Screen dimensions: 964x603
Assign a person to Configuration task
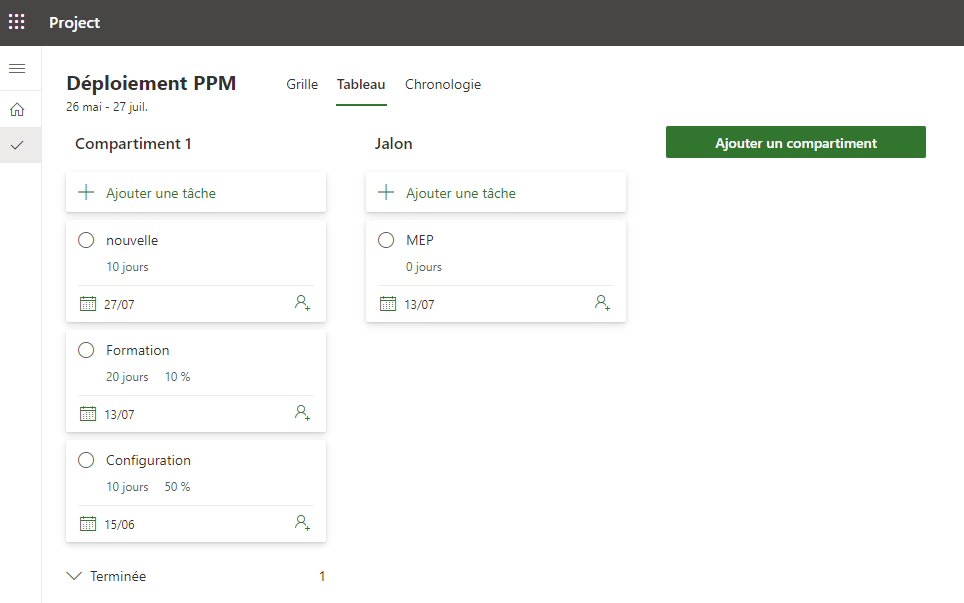(x=302, y=522)
